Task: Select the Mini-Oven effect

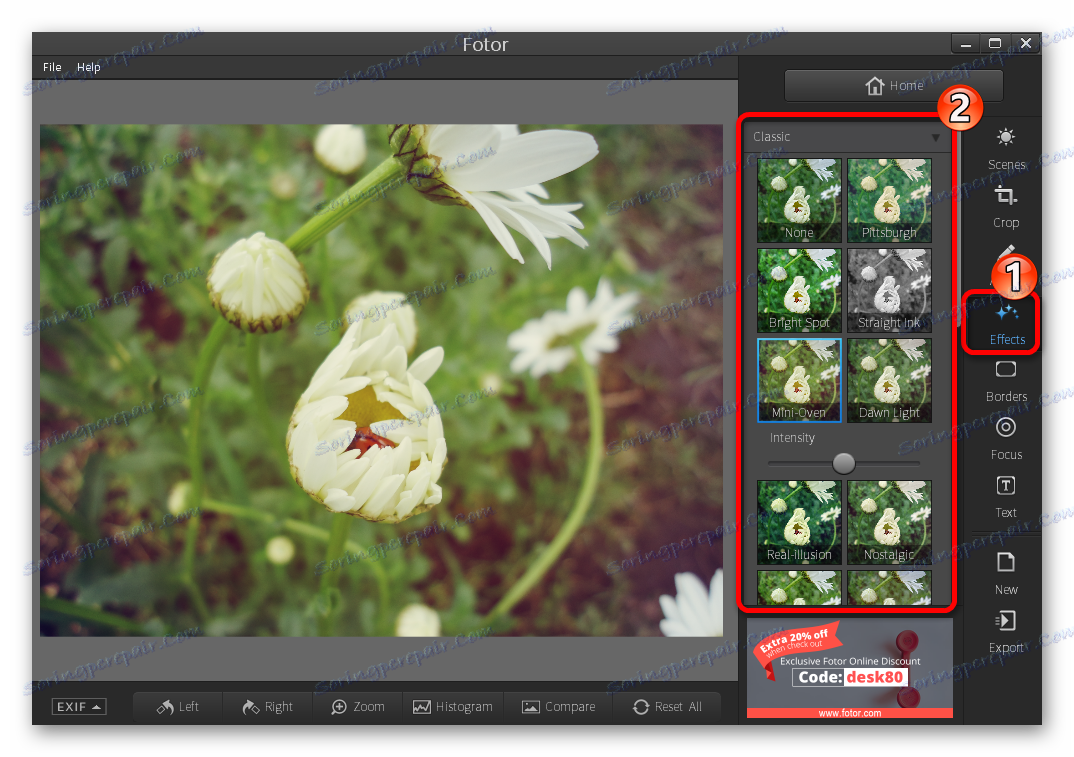Action: (799, 380)
